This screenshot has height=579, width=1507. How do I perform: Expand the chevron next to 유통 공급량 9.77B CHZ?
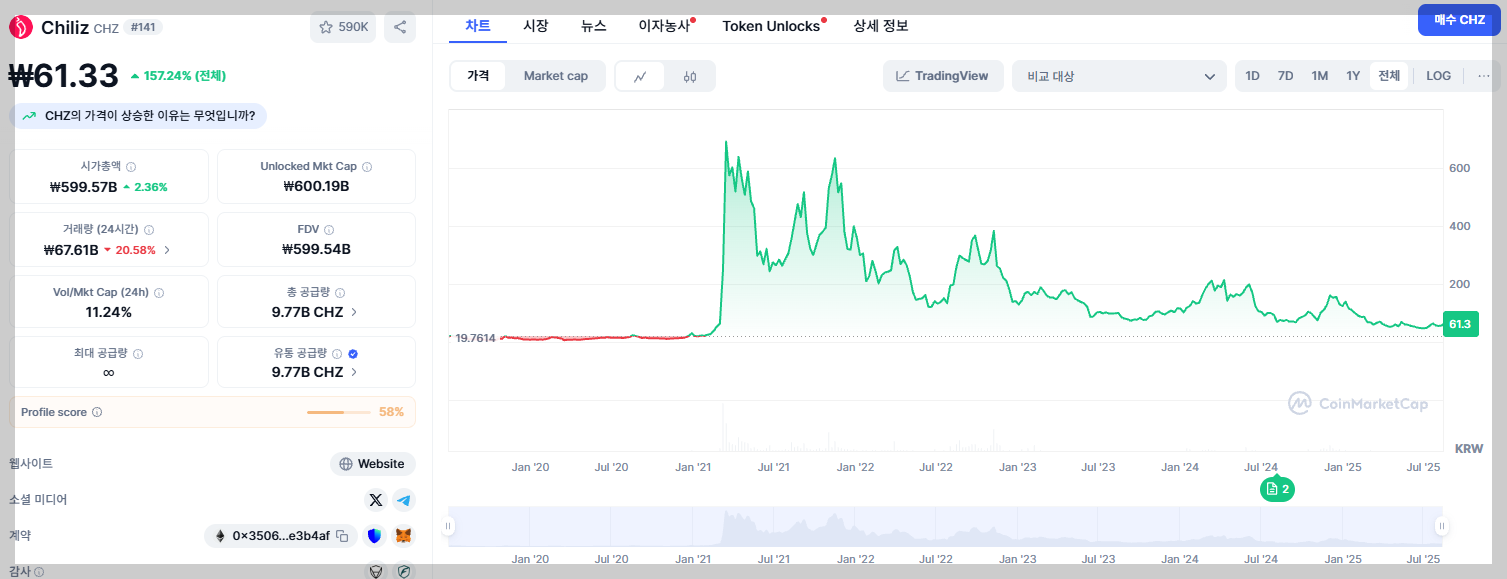pos(354,372)
